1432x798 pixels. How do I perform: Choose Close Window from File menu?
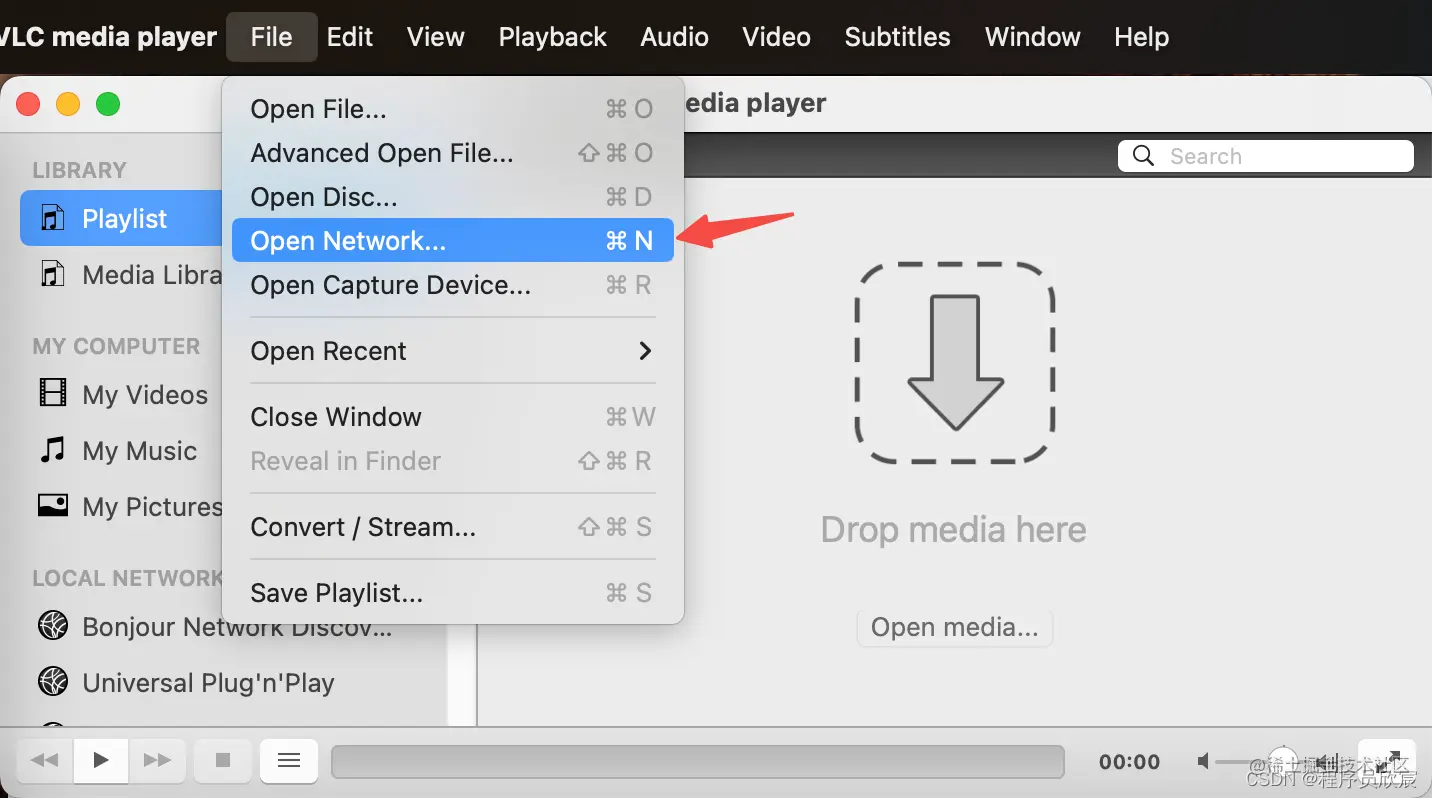coord(453,416)
